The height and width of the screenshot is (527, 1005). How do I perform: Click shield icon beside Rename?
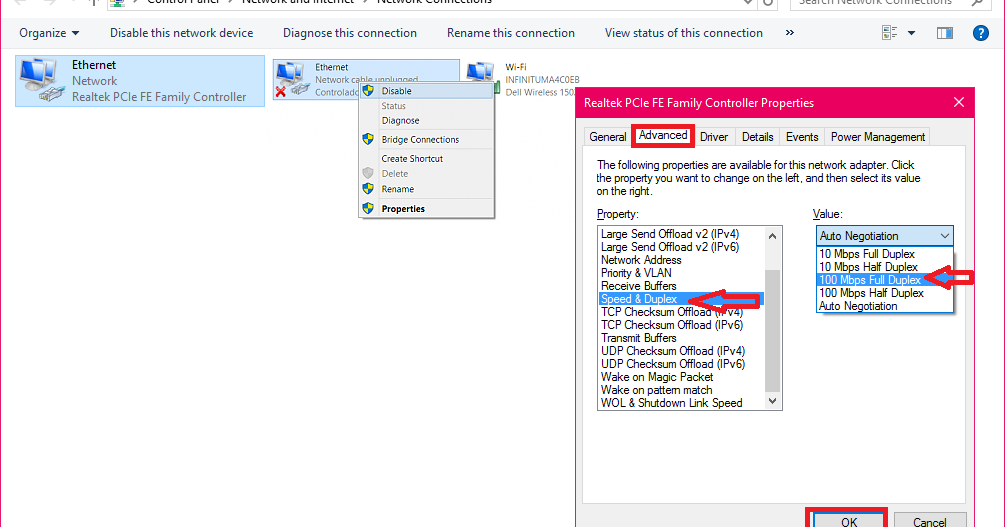(368, 188)
